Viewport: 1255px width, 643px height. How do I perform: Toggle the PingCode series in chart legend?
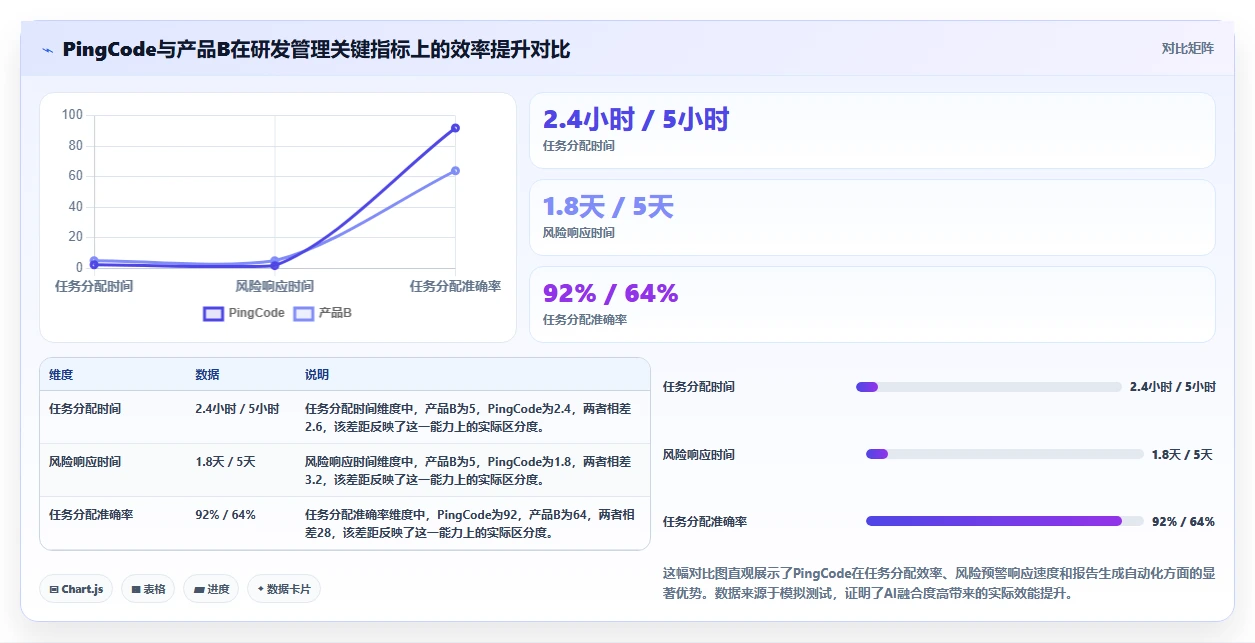[244, 313]
